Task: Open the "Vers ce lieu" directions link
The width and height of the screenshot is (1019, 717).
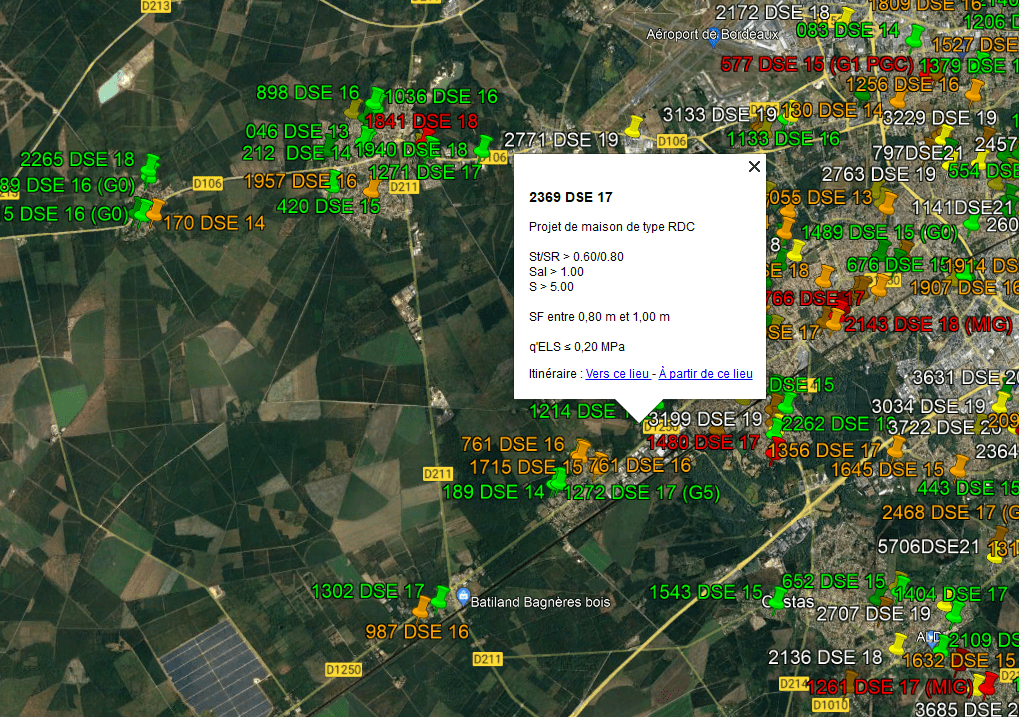Action: click(x=618, y=373)
